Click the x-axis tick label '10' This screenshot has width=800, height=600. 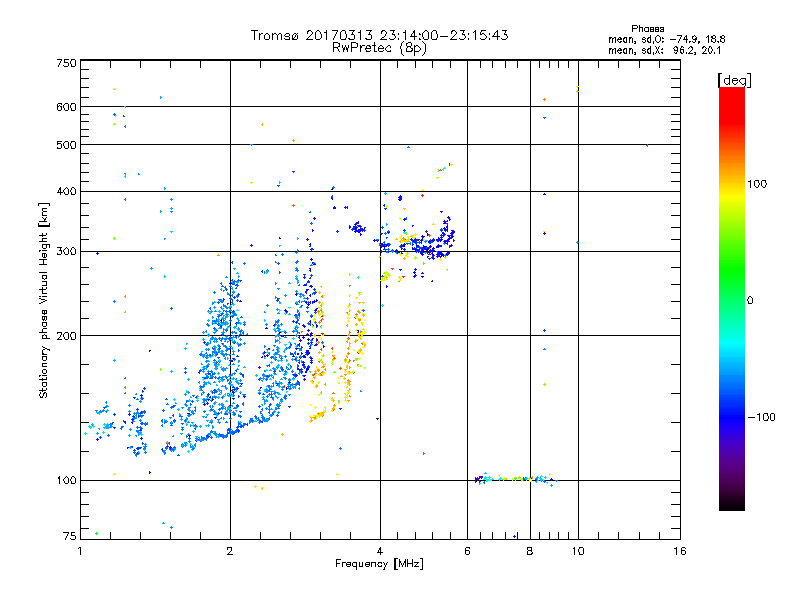tap(578, 551)
